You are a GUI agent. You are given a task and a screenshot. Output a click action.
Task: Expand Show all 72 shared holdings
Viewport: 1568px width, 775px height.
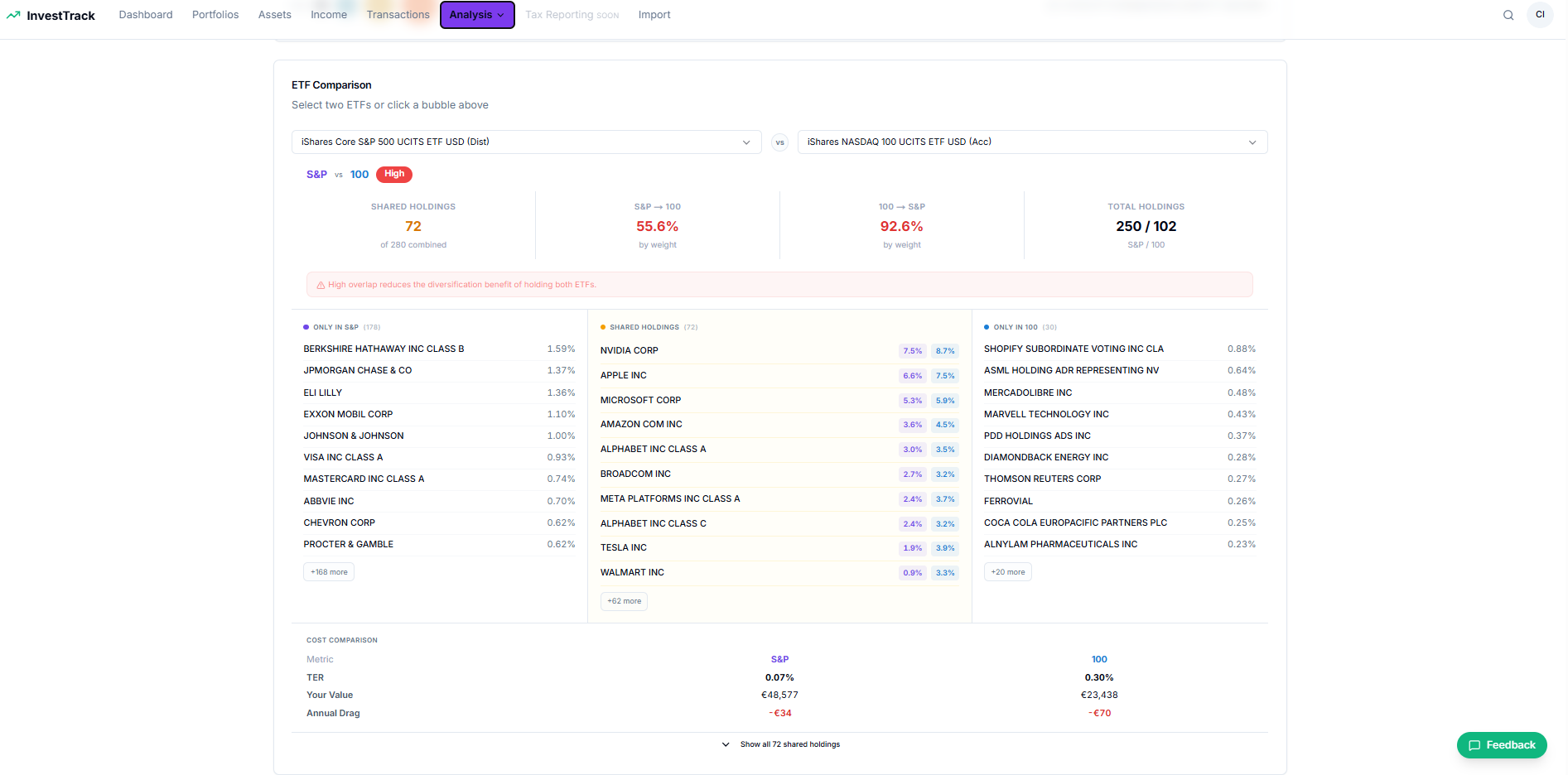click(780, 744)
